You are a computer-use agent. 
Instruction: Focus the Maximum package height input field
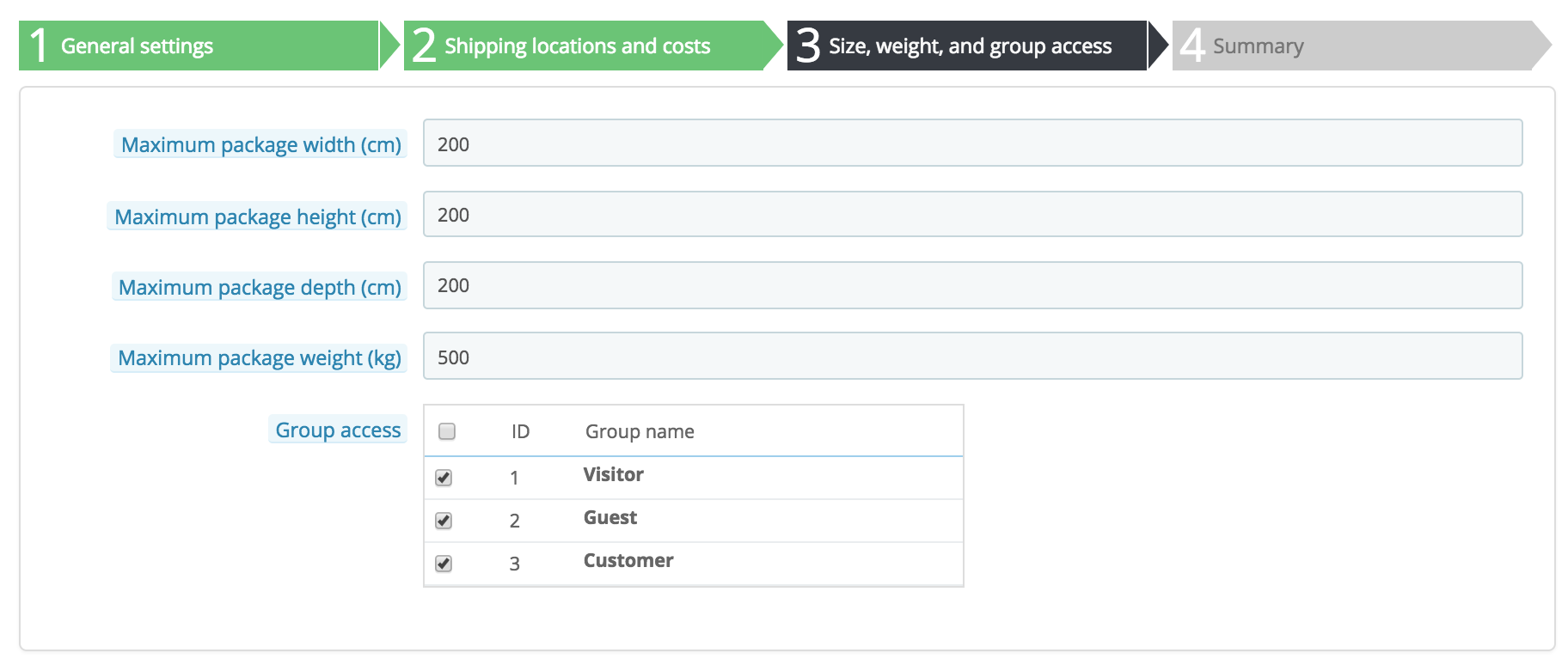tap(972, 215)
